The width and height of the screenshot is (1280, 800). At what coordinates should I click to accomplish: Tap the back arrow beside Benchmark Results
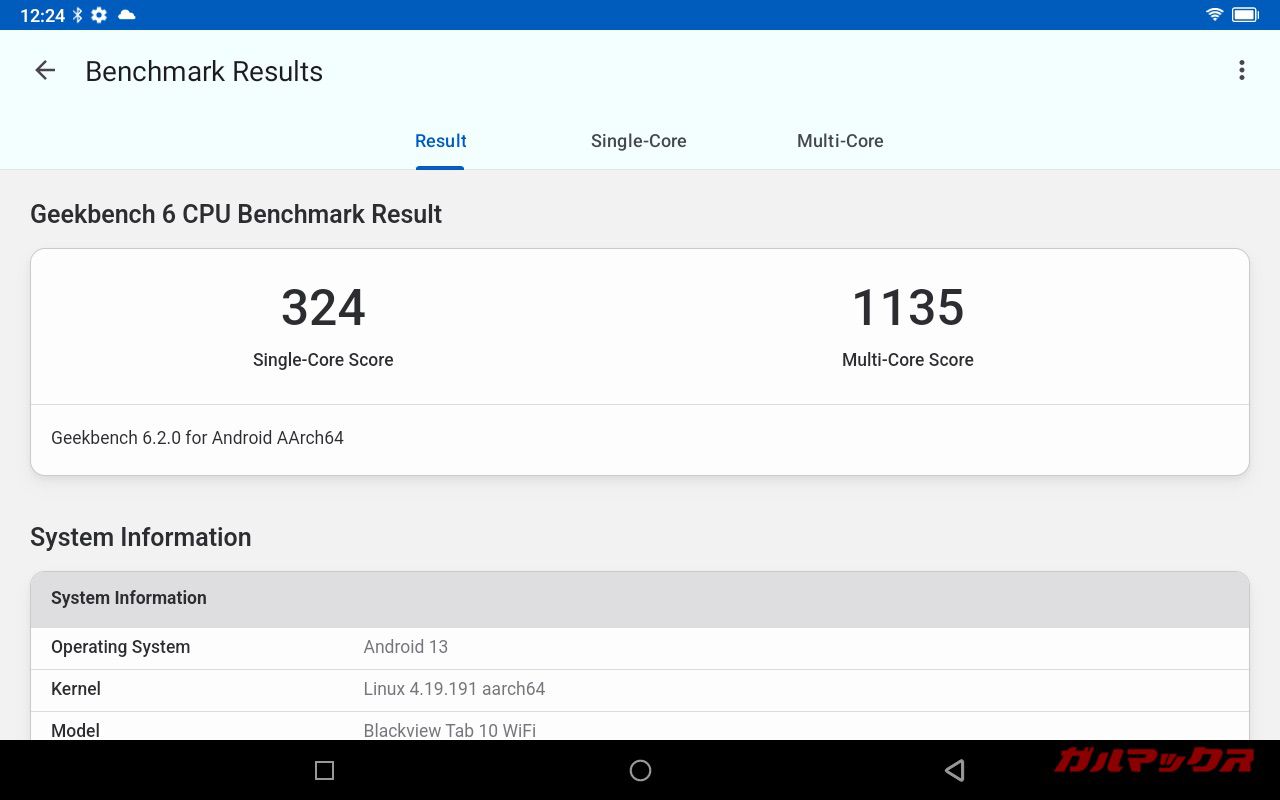pos(45,70)
